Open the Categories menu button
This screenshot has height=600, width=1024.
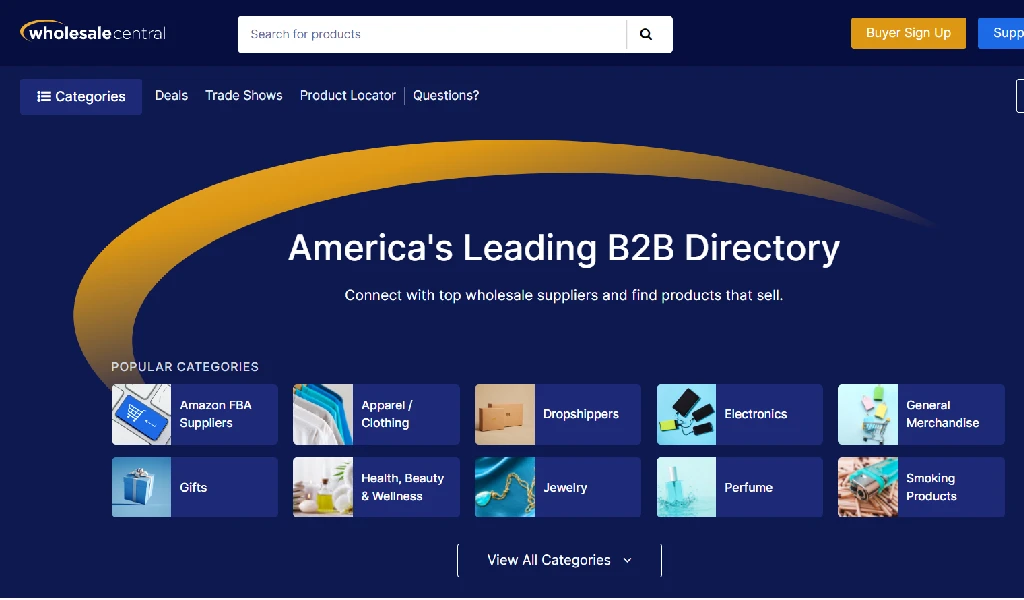pos(81,97)
